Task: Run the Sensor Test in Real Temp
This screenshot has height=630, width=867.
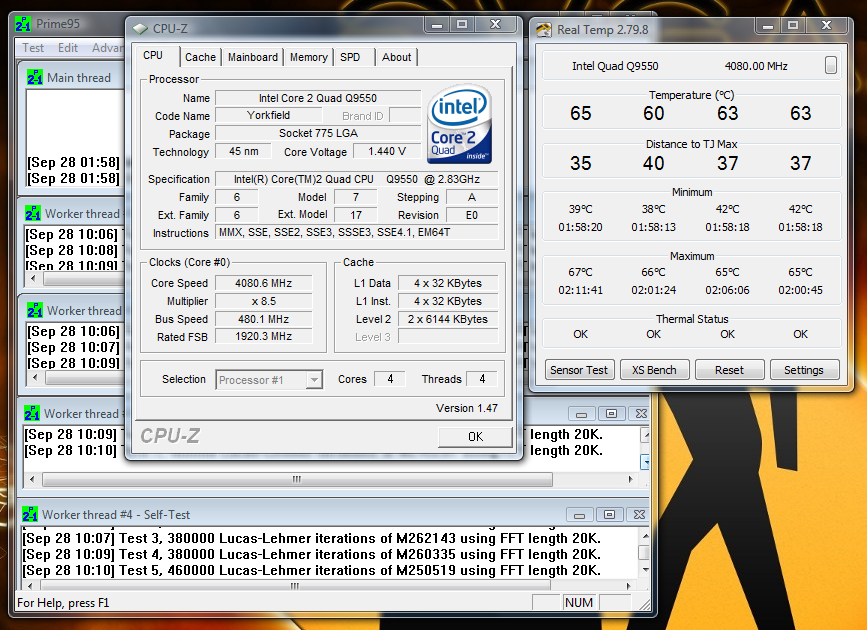Action: coord(579,370)
